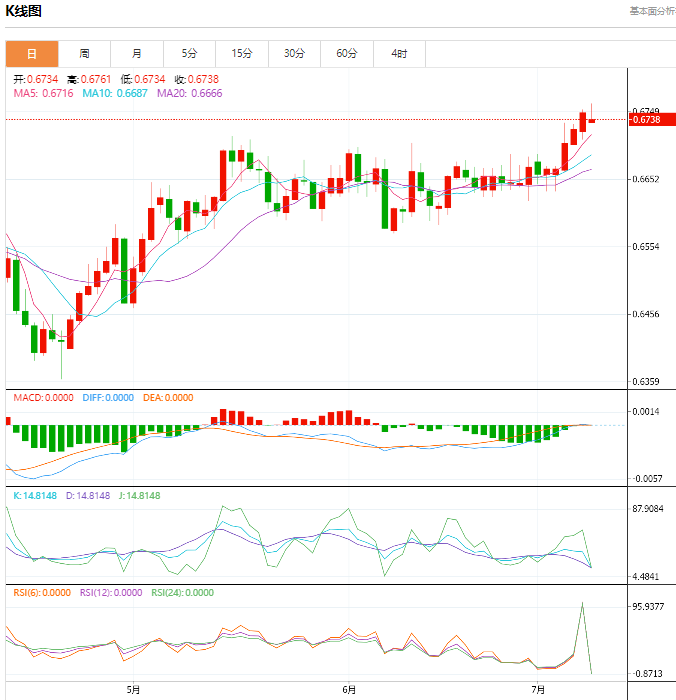Click the DIFF value label
This screenshot has height=700, width=676.
pos(108,398)
